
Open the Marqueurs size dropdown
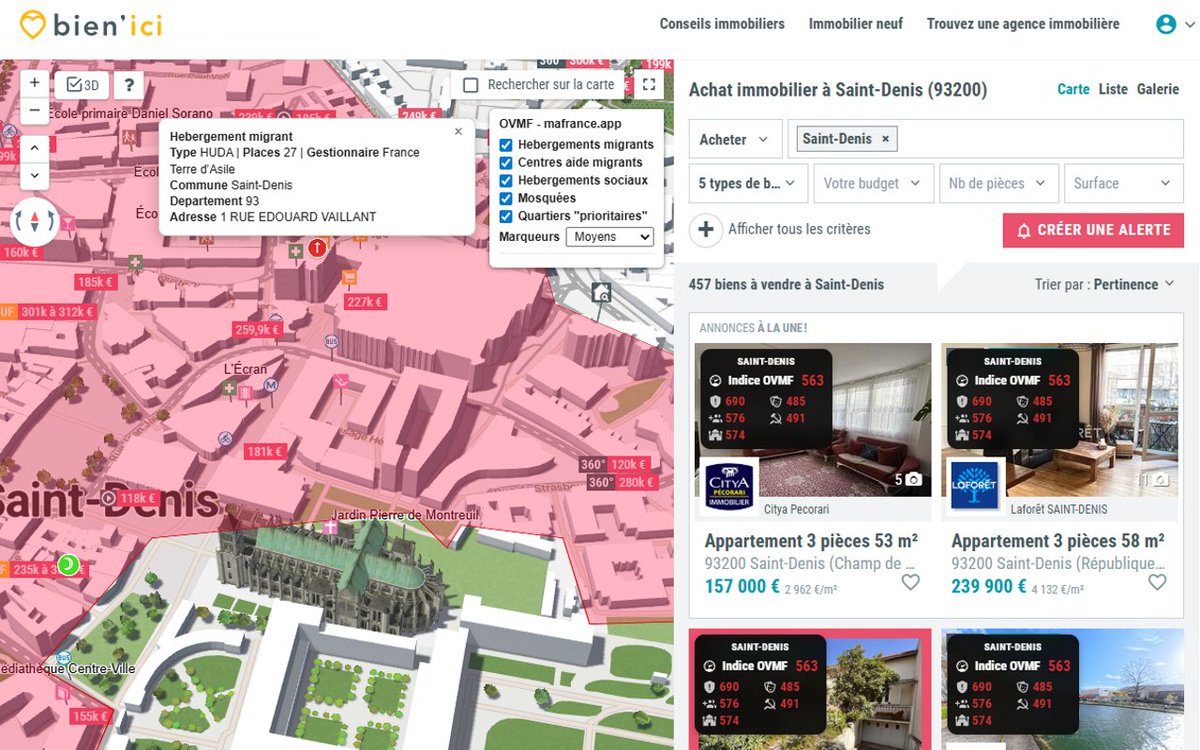pyautogui.click(x=609, y=237)
